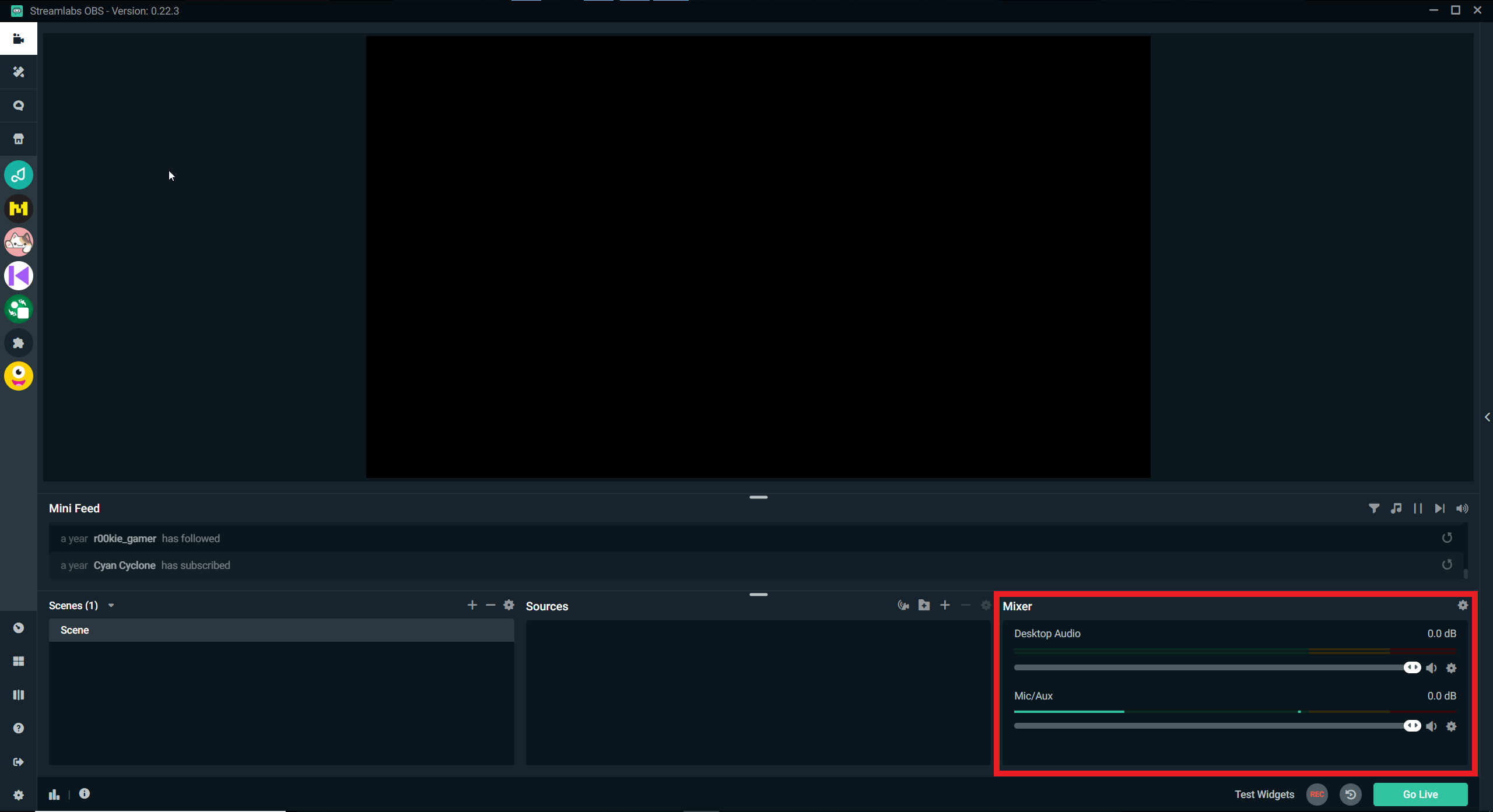Click the filter icon in Mini Feed

(1374, 508)
